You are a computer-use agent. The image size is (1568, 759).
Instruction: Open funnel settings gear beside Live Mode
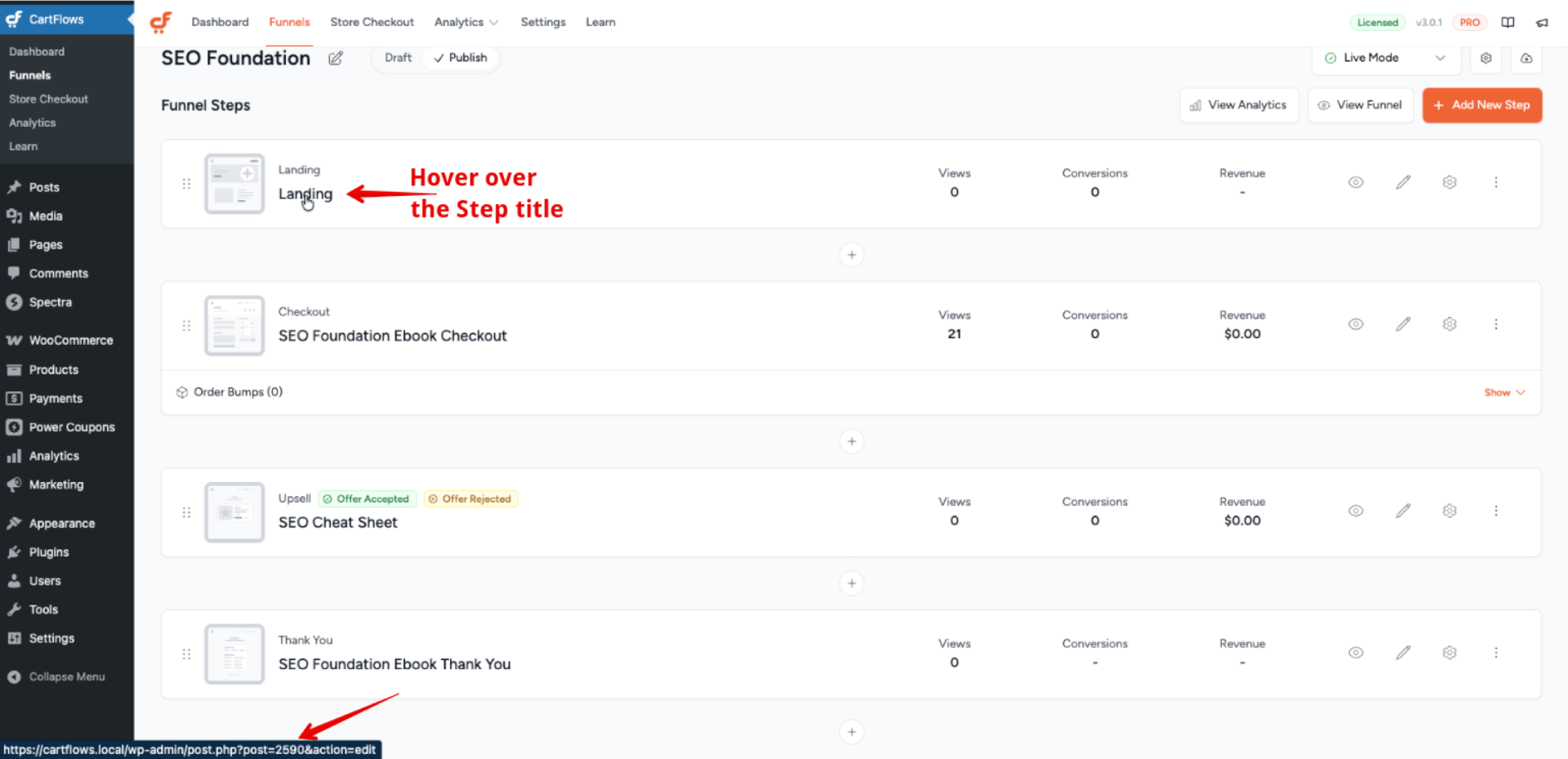click(1486, 58)
